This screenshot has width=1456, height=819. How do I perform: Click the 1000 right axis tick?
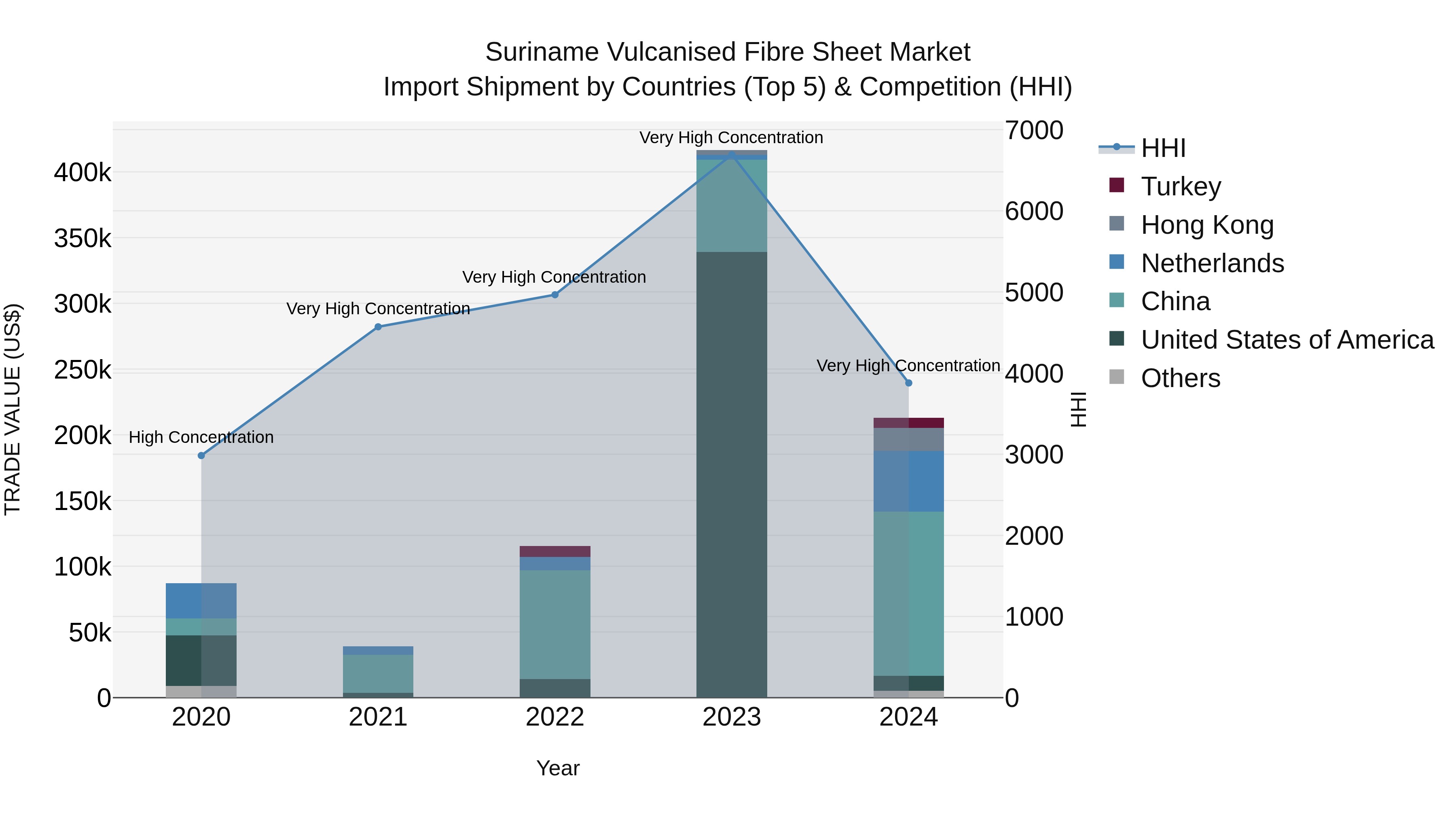(x=1034, y=617)
